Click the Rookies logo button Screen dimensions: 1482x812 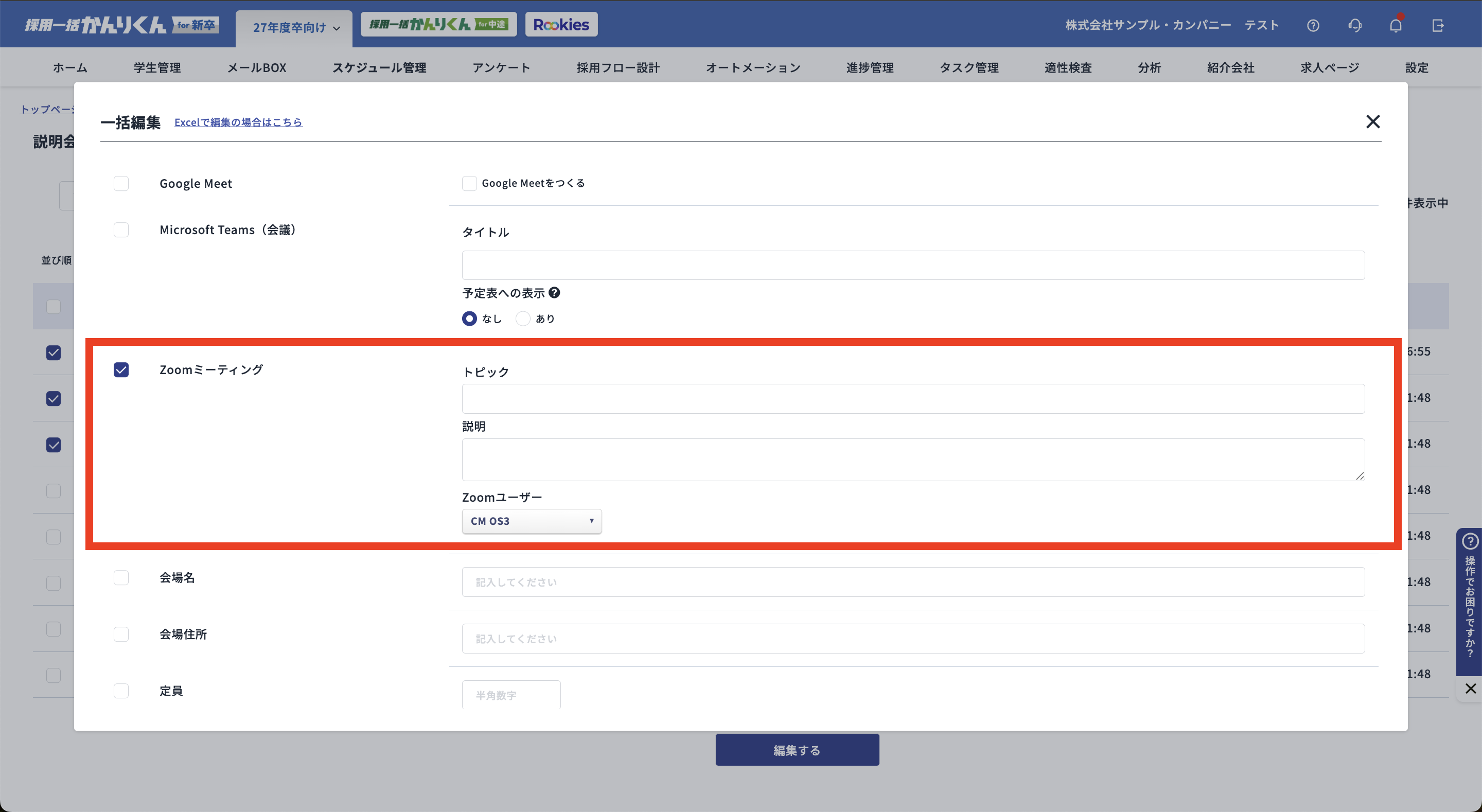point(561,25)
